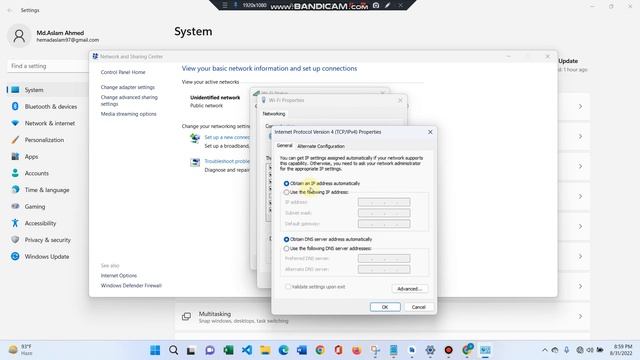Launch Microsoft Edge from taskbar

point(283,350)
